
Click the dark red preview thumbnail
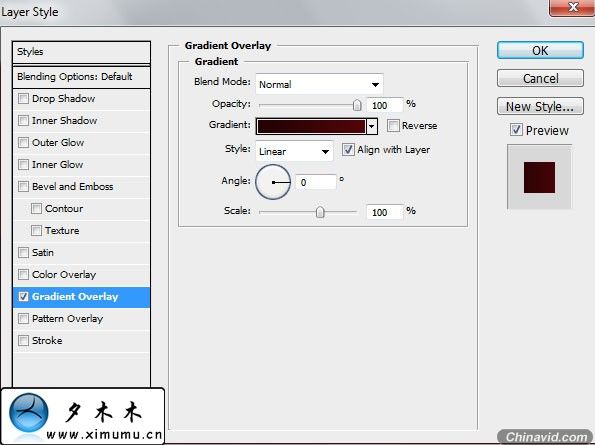tap(539, 177)
